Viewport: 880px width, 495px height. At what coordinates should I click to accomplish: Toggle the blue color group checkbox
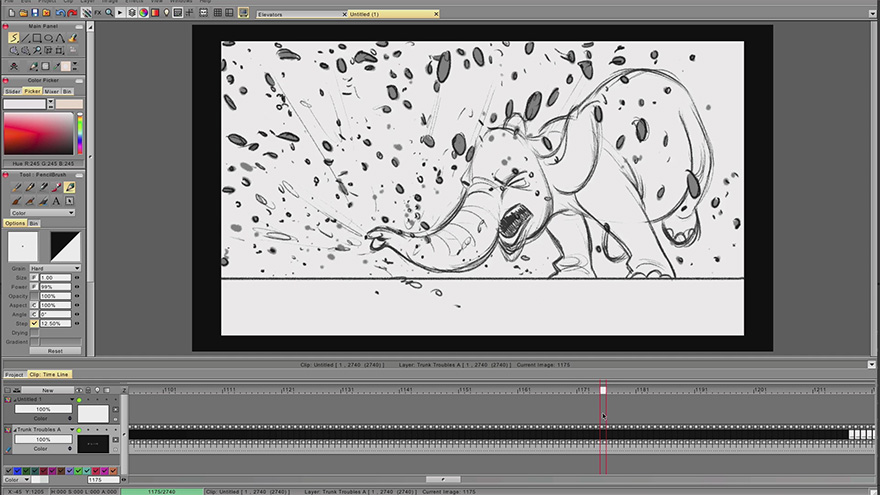17,470
